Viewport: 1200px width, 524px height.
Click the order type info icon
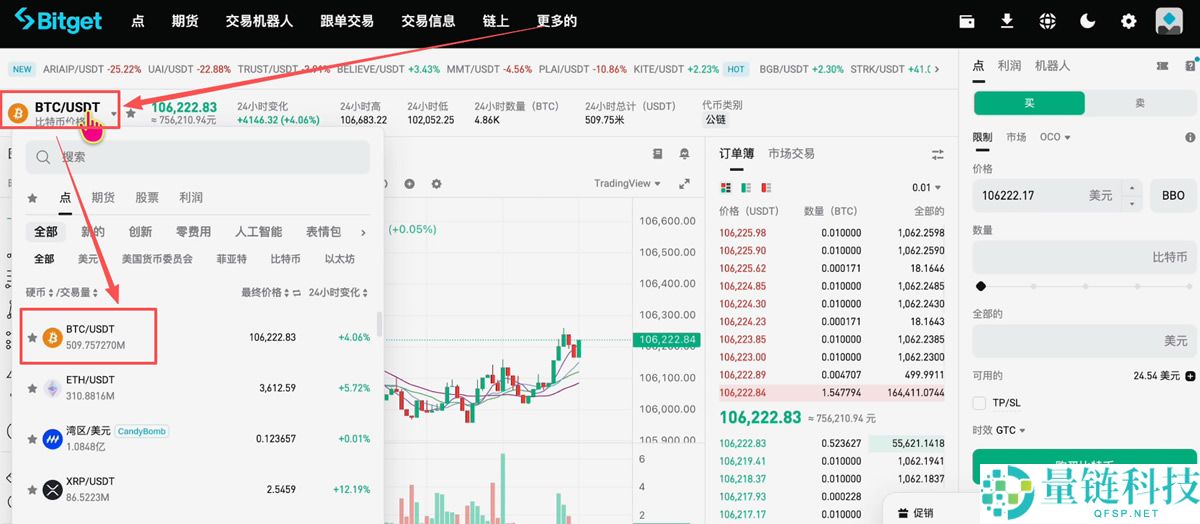tap(1190, 138)
